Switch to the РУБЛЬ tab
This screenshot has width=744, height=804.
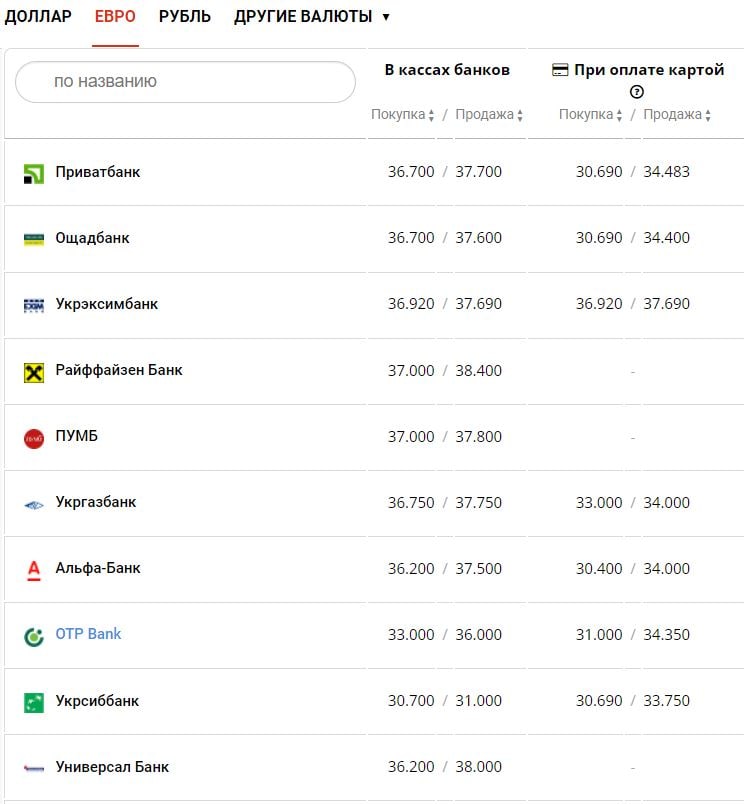click(185, 17)
